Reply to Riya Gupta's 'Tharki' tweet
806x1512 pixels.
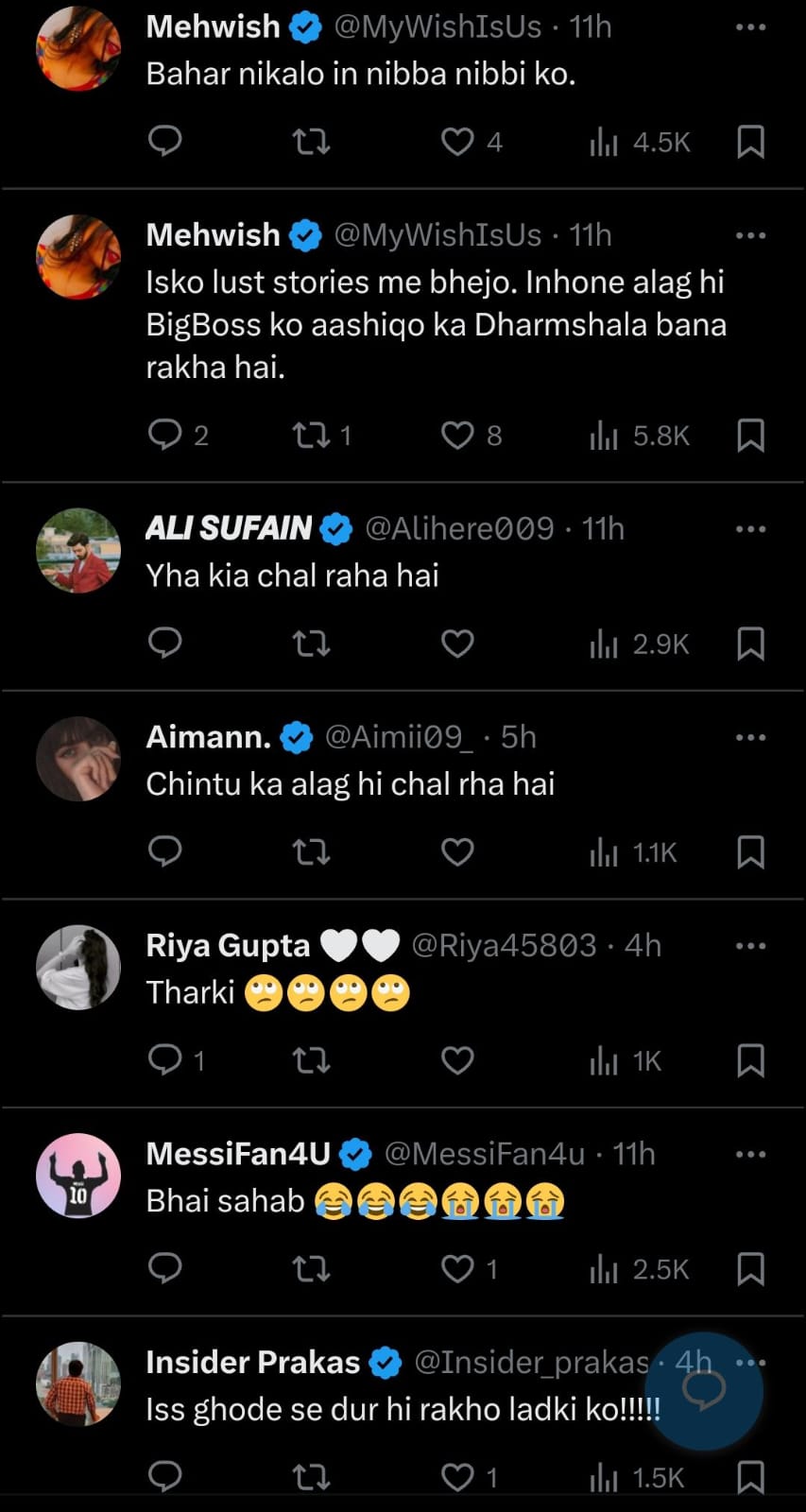[x=165, y=1060]
